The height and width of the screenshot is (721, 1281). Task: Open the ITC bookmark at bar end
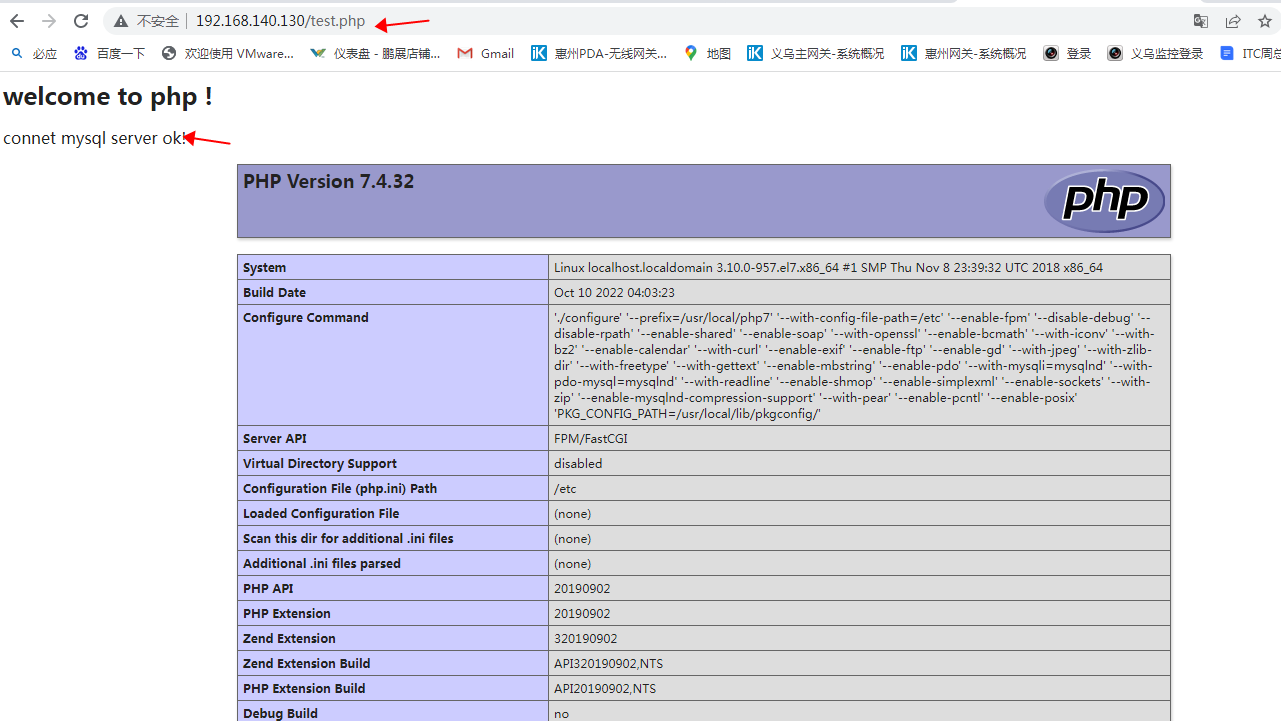coord(1250,53)
